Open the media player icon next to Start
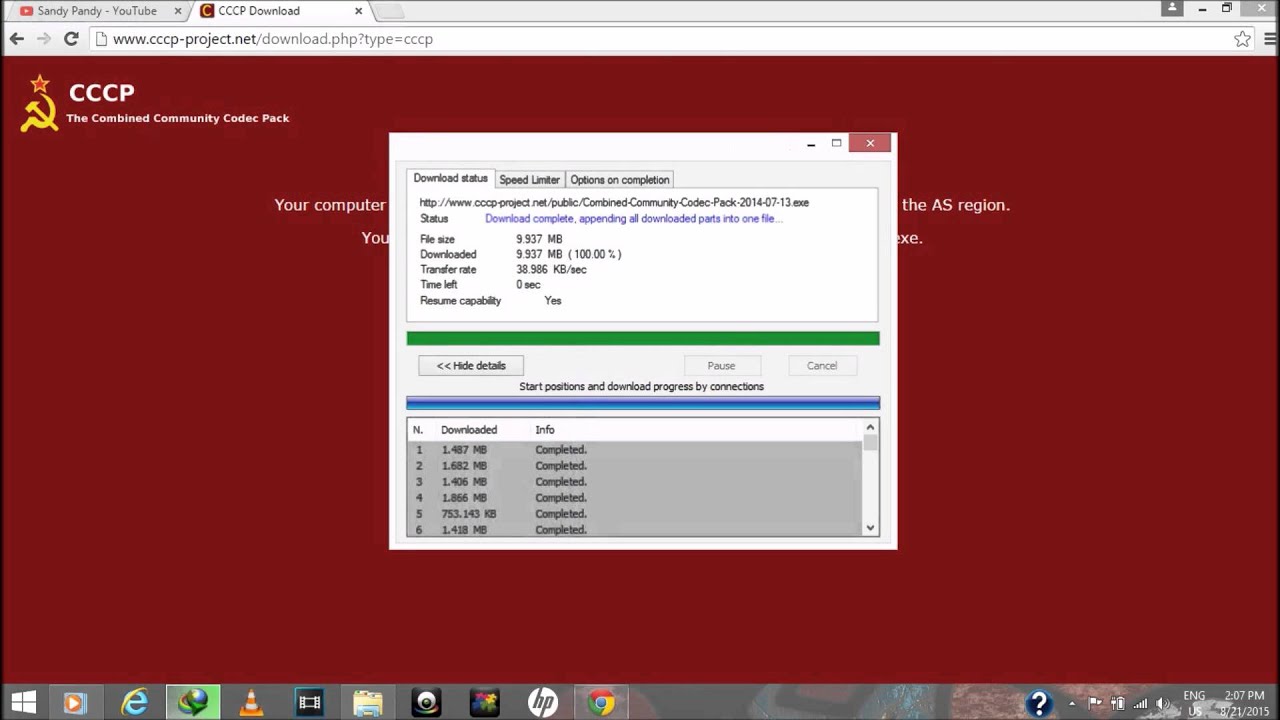The width and height of the screenshot is (1280, 720). (75, 703)
